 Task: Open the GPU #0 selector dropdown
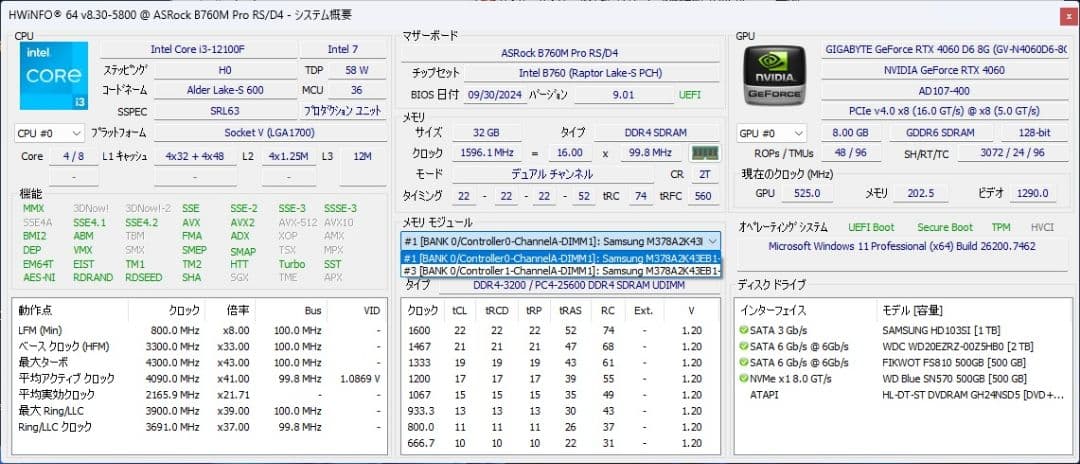coord(771,133)
